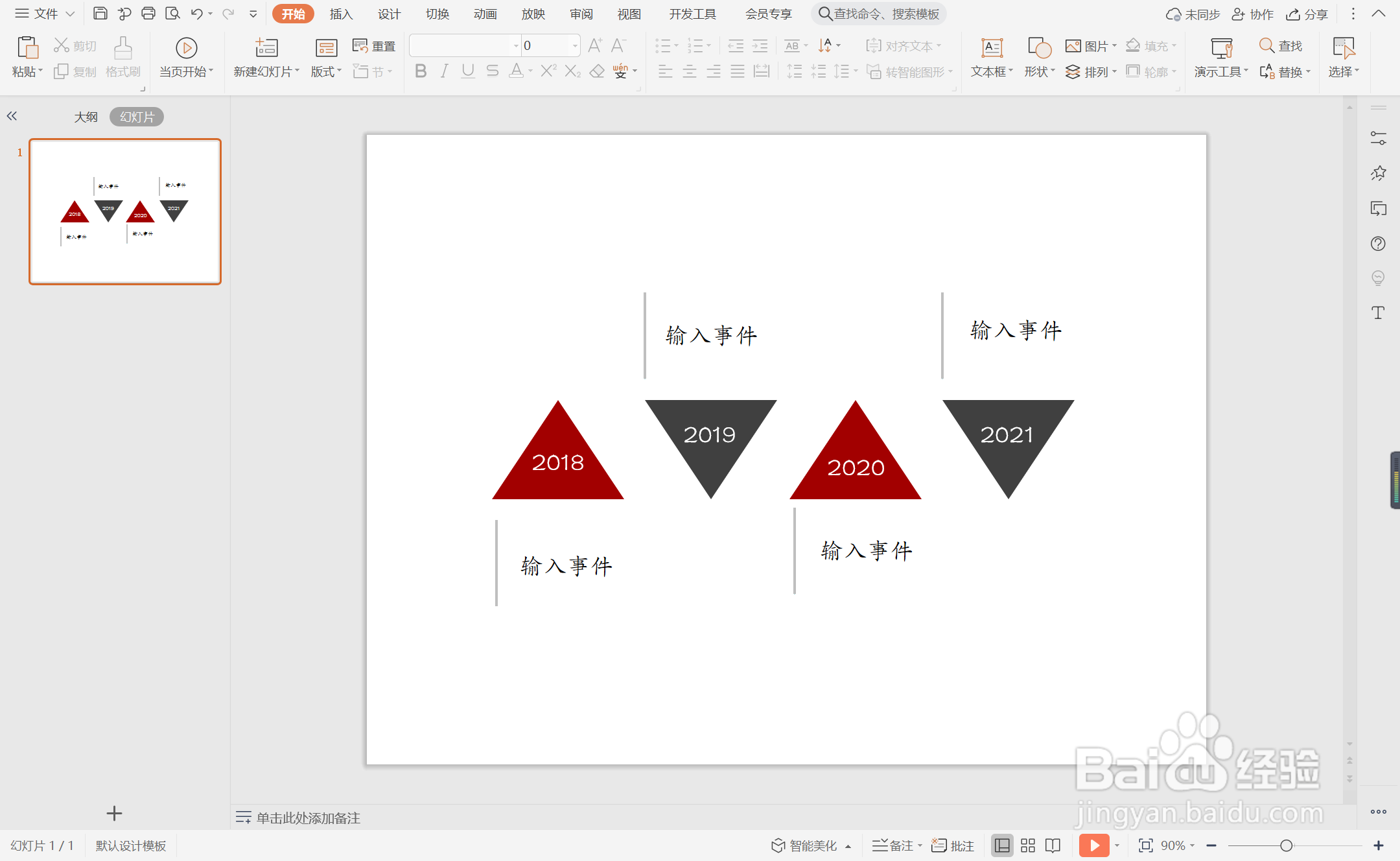Expand the 新建幻灯片 dropdown
This screenshot has height=861, width=1400.
coord(297,71)
